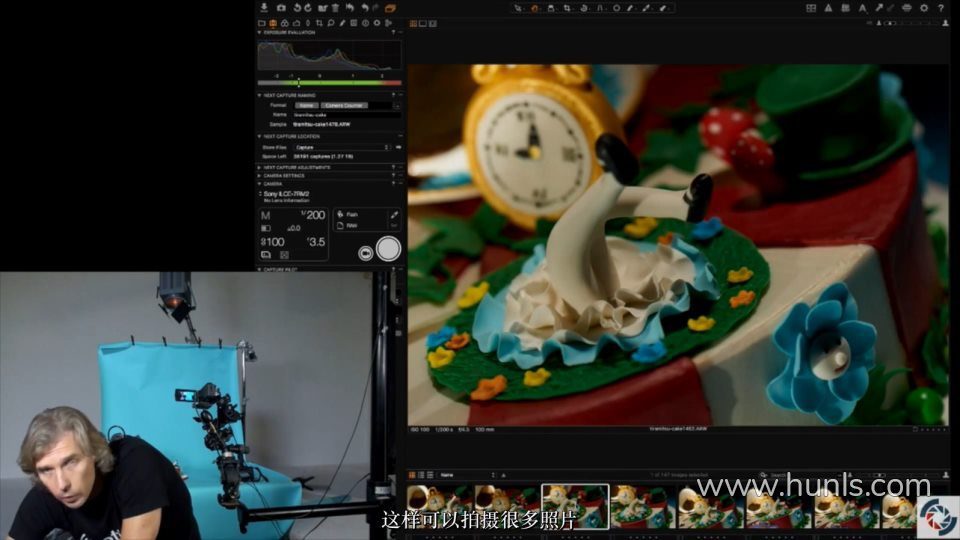Click the large round shutter Capture button

[388, 249]
